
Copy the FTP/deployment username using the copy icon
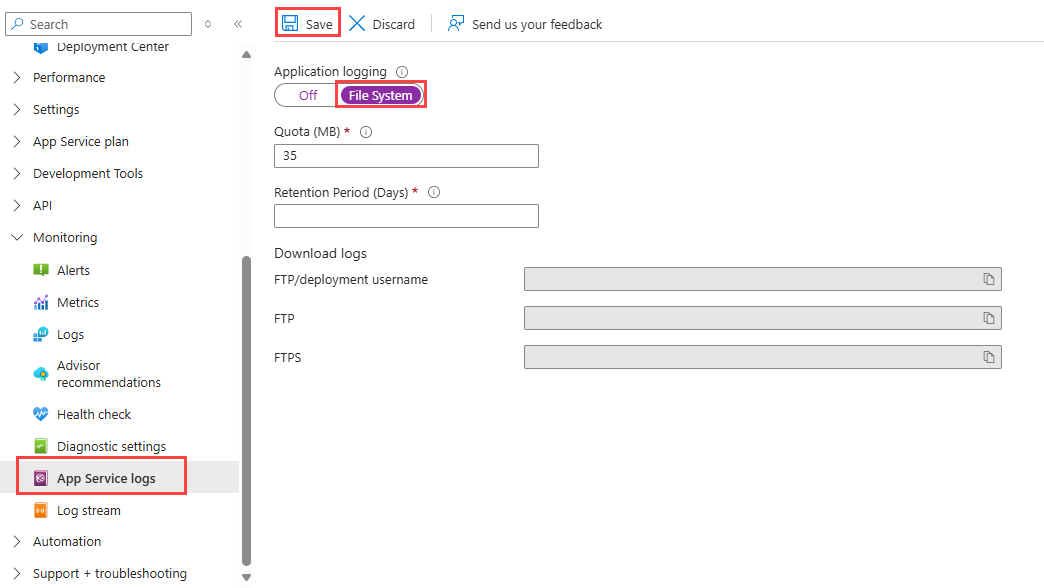click(x=988, y=279)
